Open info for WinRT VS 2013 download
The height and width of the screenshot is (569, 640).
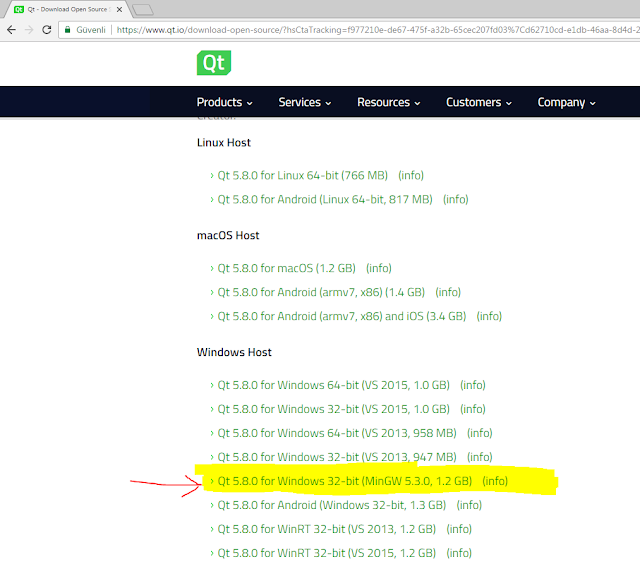pyautogui.click(x=459, y=529)
